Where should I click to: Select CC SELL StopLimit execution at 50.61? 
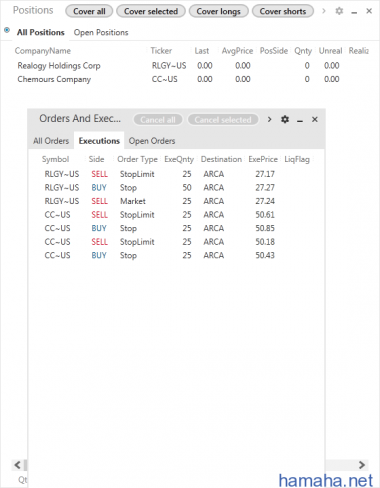coord(177,215)
